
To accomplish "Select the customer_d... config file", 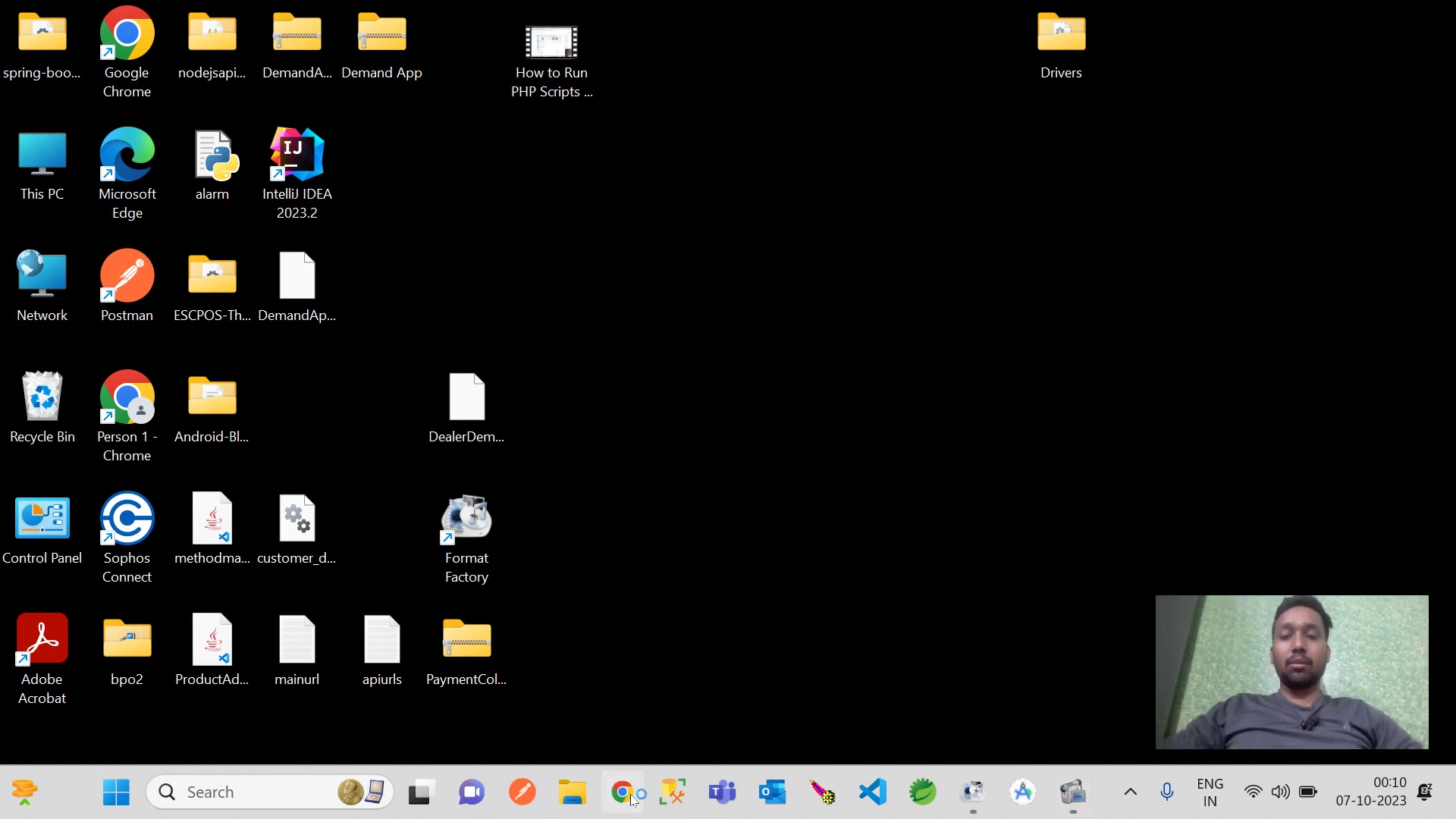I will click(297, 531).
